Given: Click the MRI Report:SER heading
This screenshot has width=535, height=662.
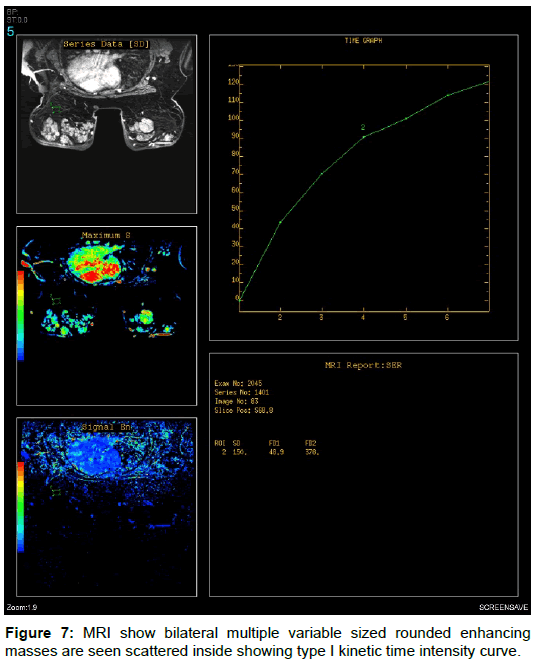Looking at the screenshot, I should pos(363,365).
